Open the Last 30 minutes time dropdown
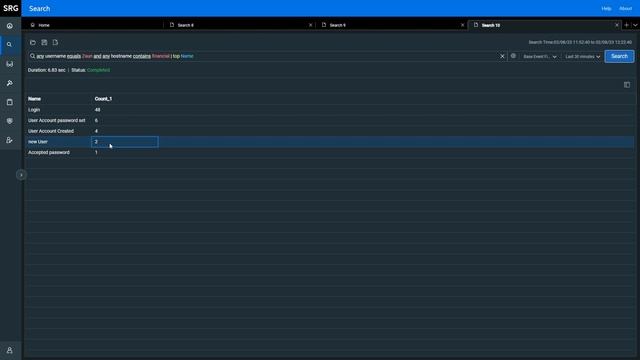 pyautogui.click(x=582, y=56)
